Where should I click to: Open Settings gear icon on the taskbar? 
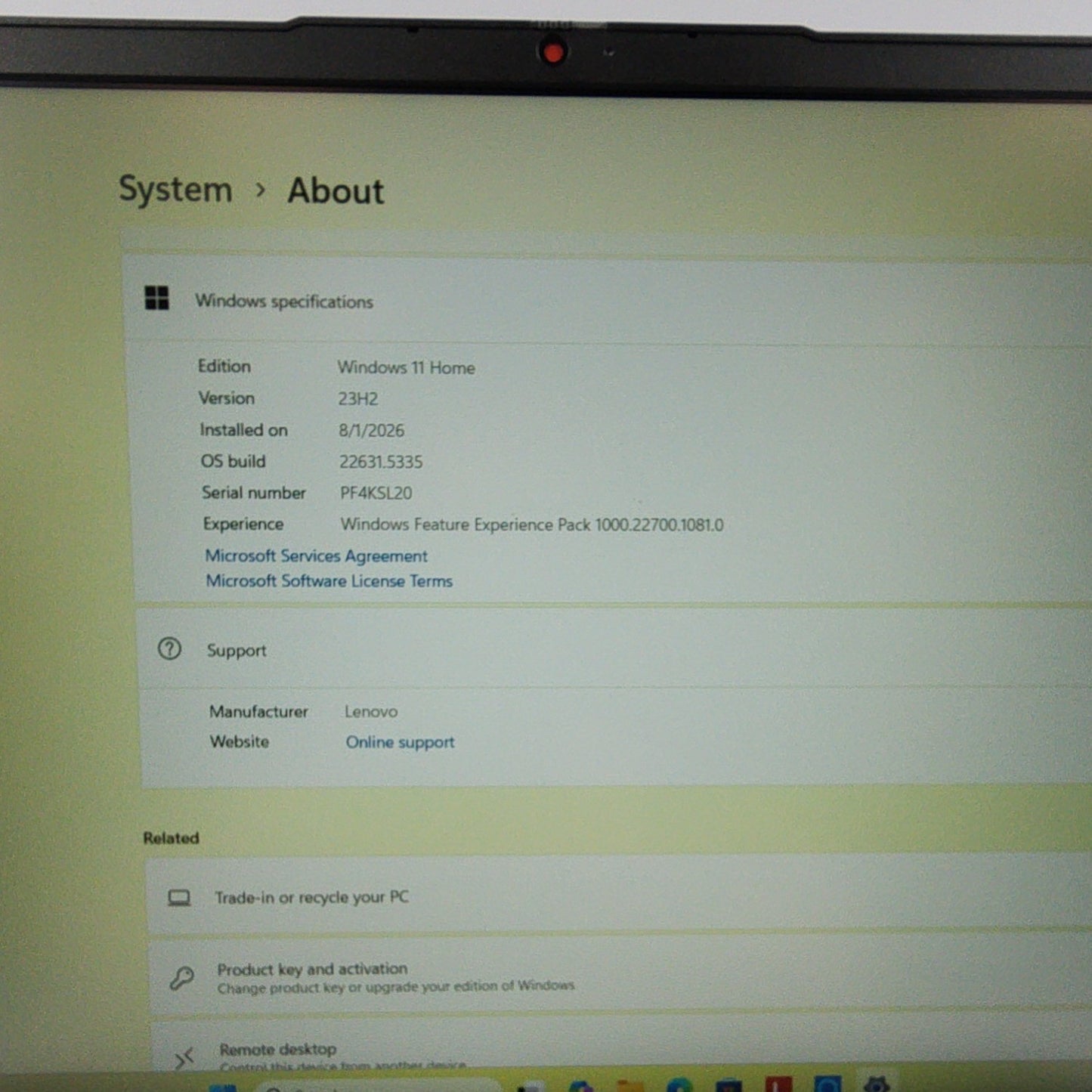[876, 1084]
